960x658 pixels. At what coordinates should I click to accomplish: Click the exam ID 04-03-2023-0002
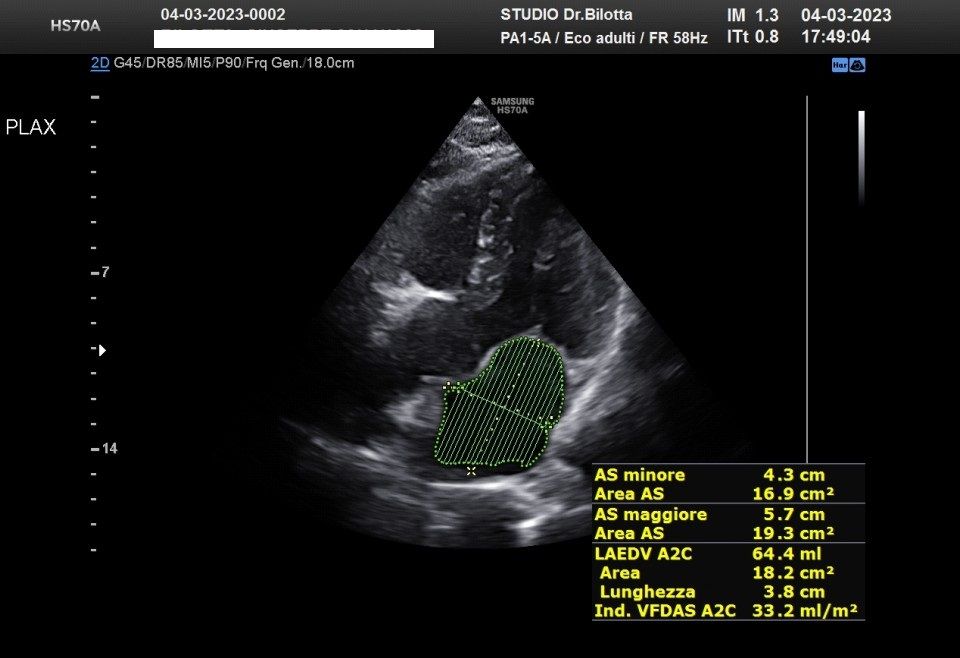(222, 15)
